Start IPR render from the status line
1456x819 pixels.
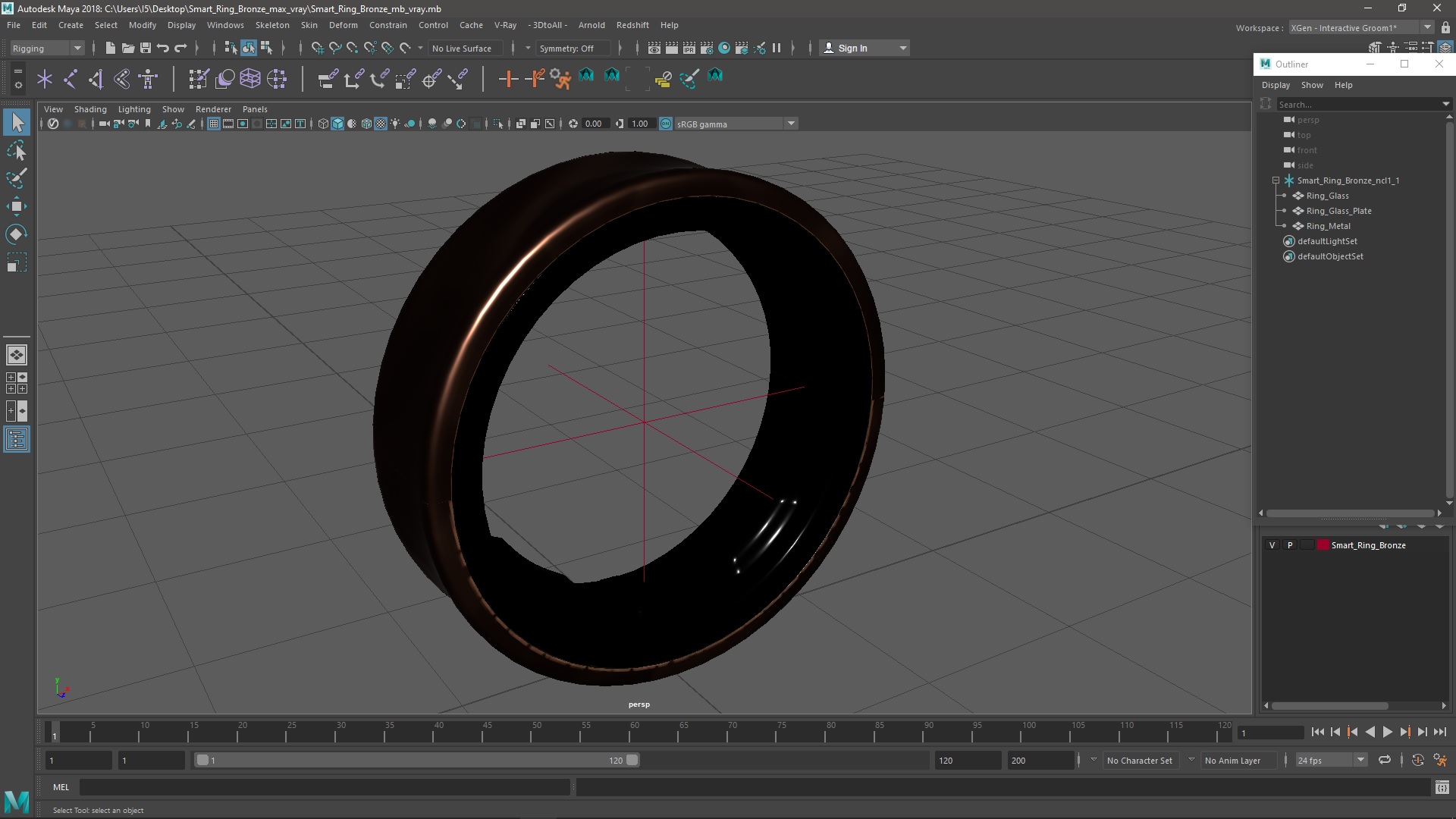[689, 48]
